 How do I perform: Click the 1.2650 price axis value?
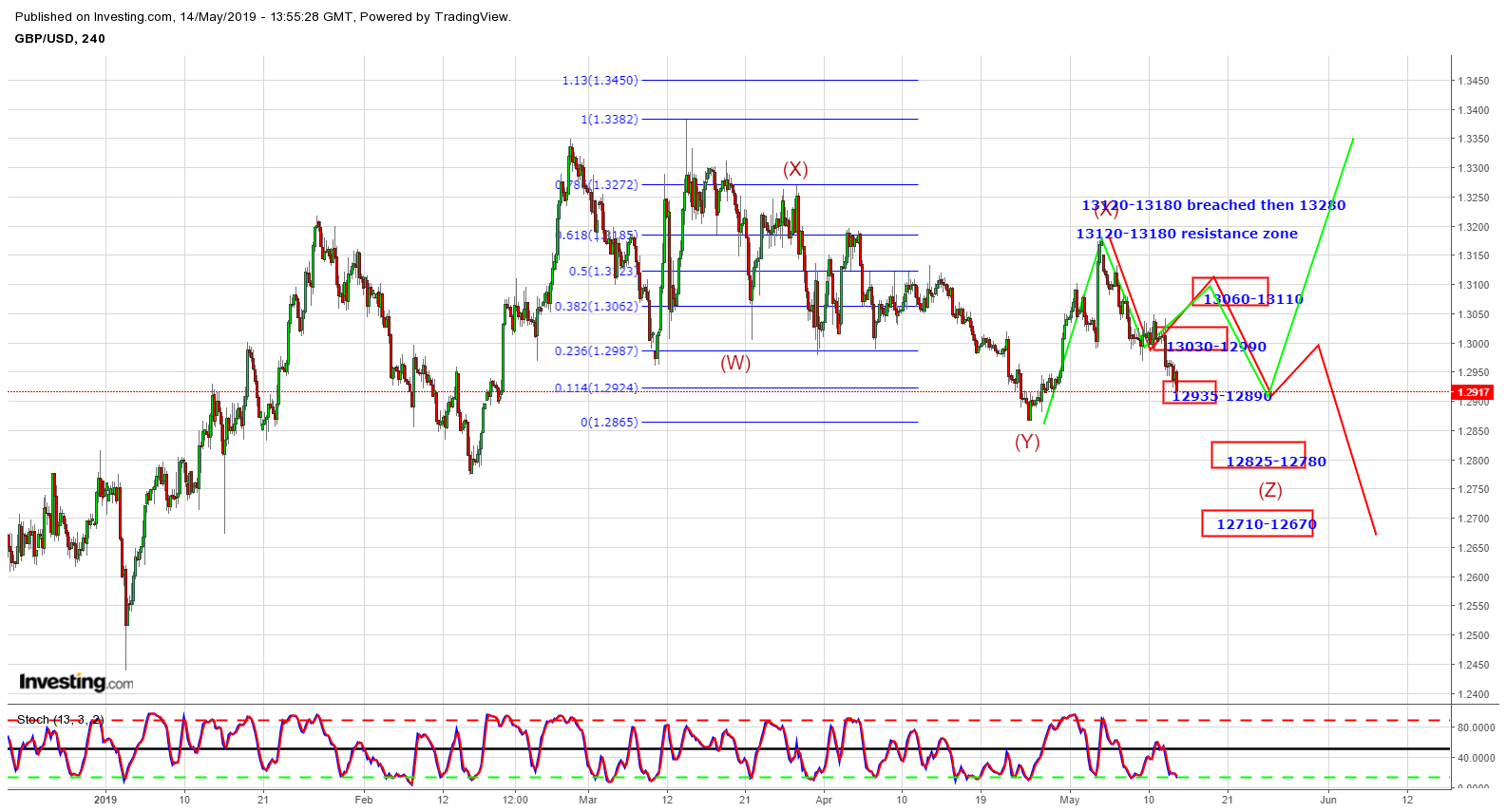pyautogui.click(x=1474, y=548)
